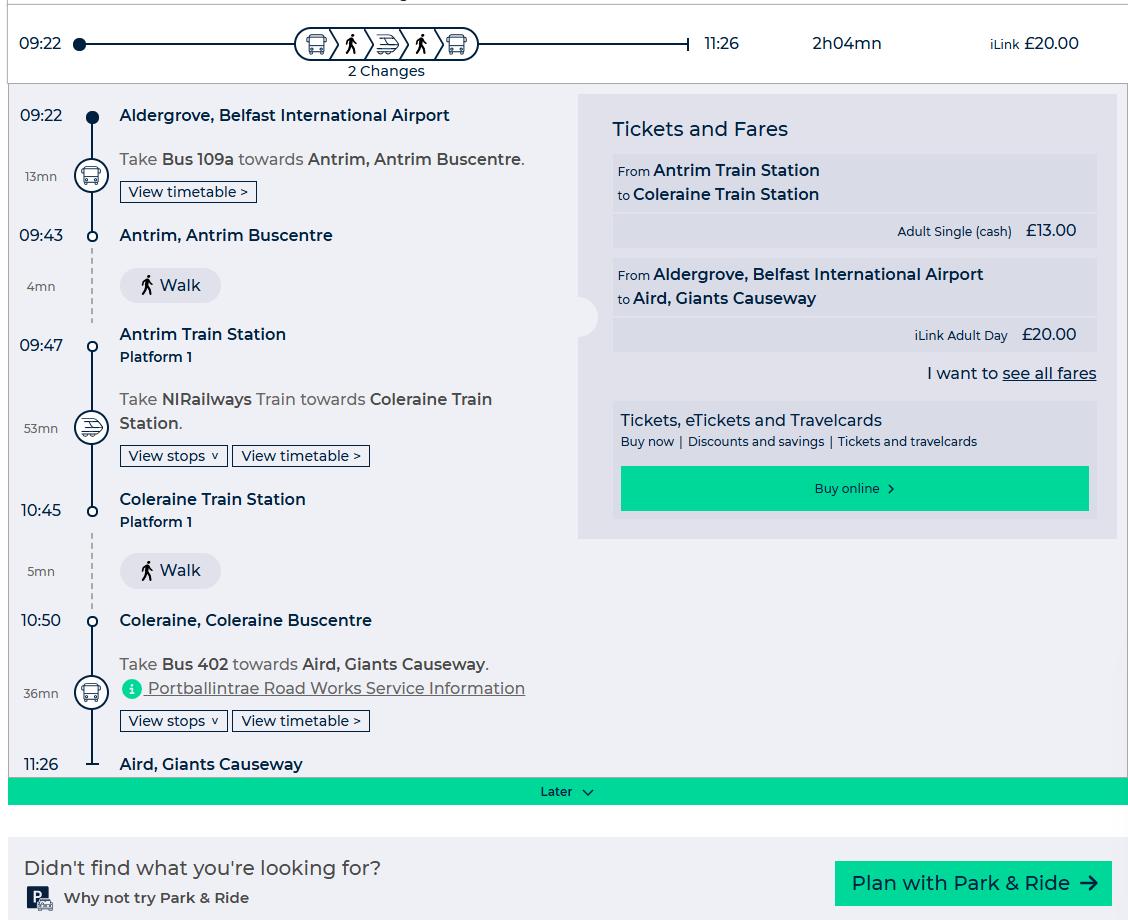The image size is (1128, 920).
Task: Click Antrim Train Station stop name
Action: [203, 334]
